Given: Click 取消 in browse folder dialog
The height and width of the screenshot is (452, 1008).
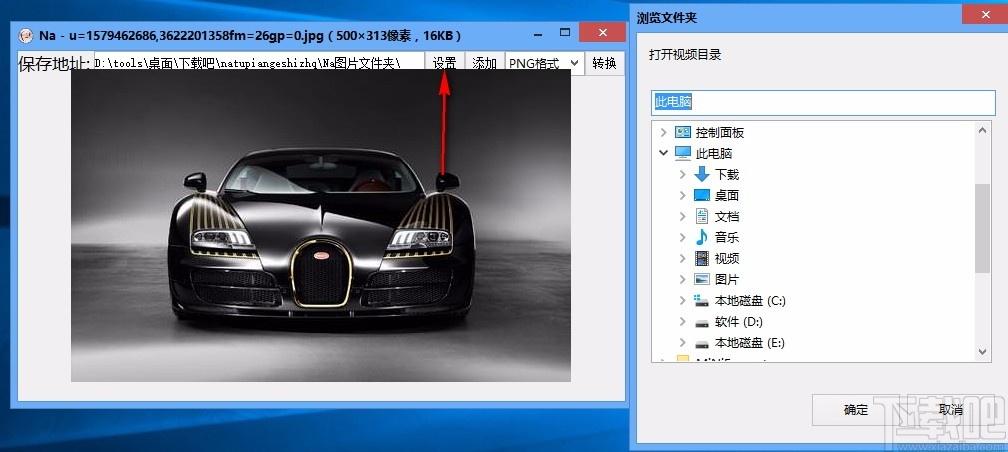Looking at the screenshot, I should tap(950, 410).
